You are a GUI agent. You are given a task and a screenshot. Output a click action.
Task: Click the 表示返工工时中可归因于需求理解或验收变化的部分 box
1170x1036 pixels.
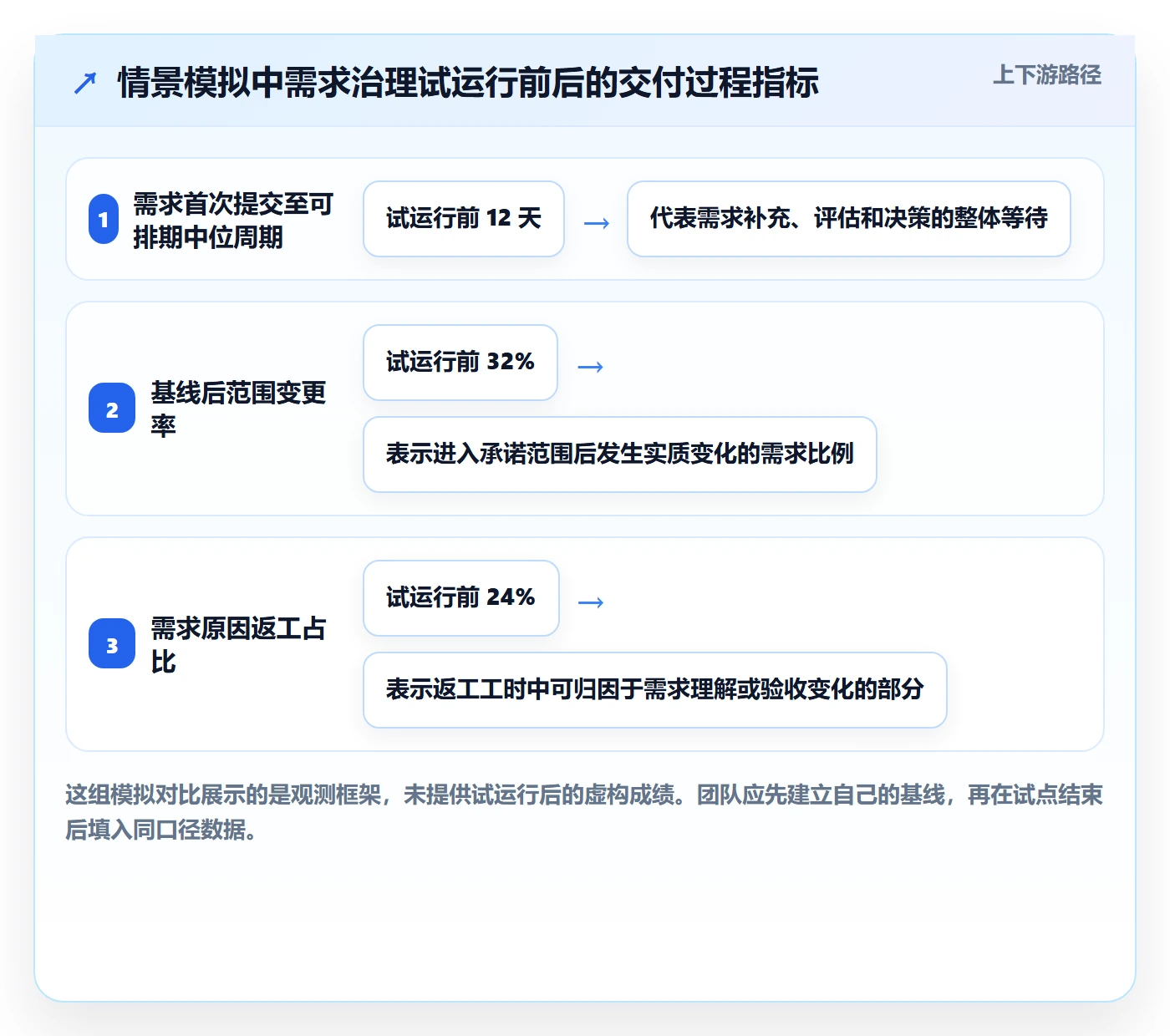(655, 690)
